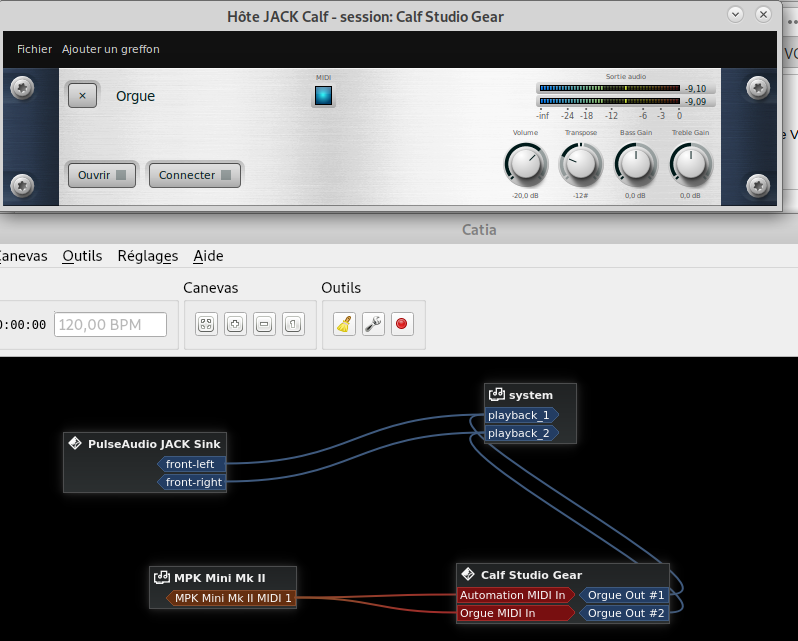The height and width of the screenshot is (641, 798).
Task: Click the MIDI activity indicator LED
Action: click(x=323, y=95)
